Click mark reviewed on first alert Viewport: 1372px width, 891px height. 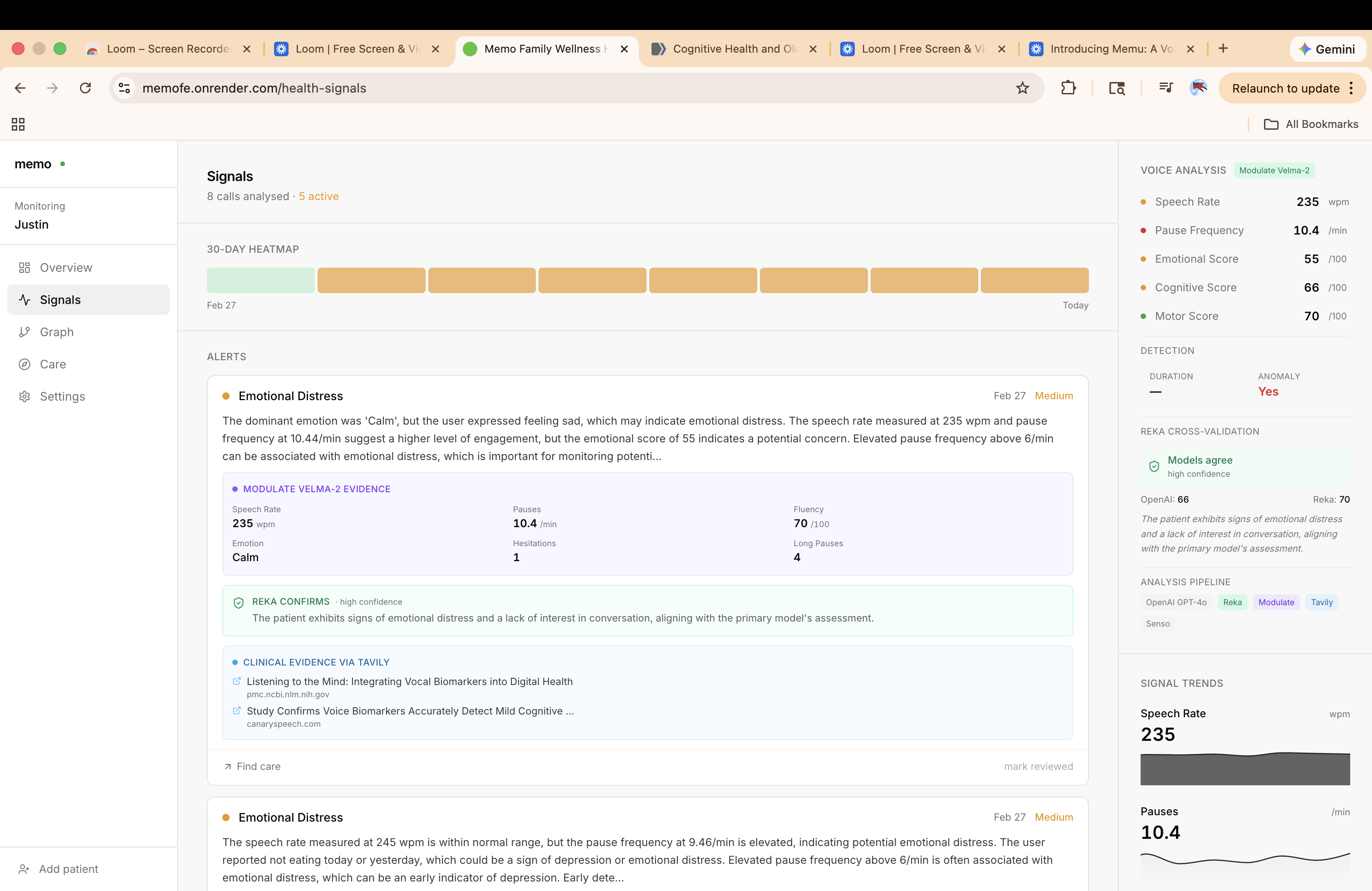pyautogui.click(x=1038, y=766)
